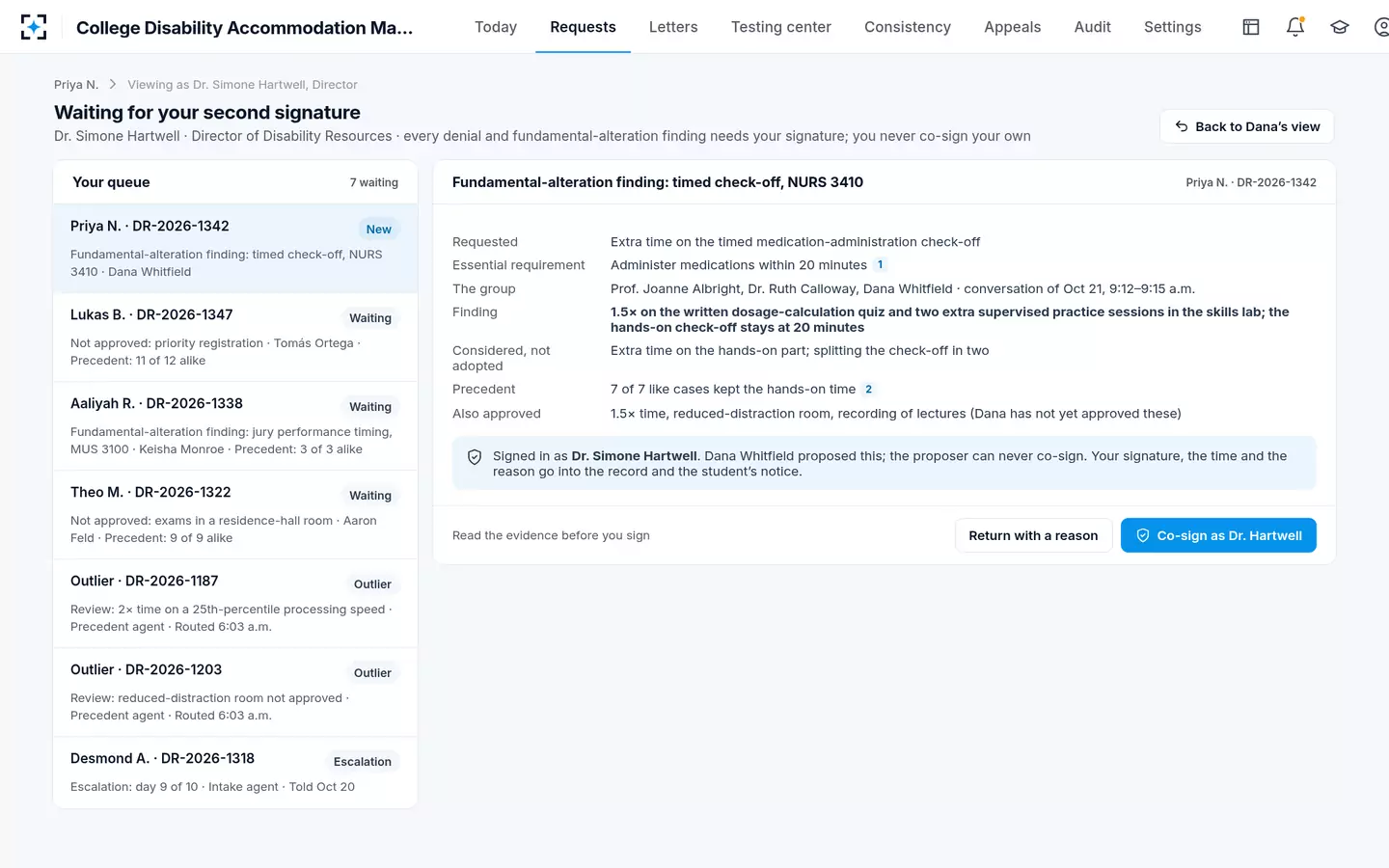Click the '7 waiting' count text
Viewport: 1389px width, 868px height.
coord(374,182)
